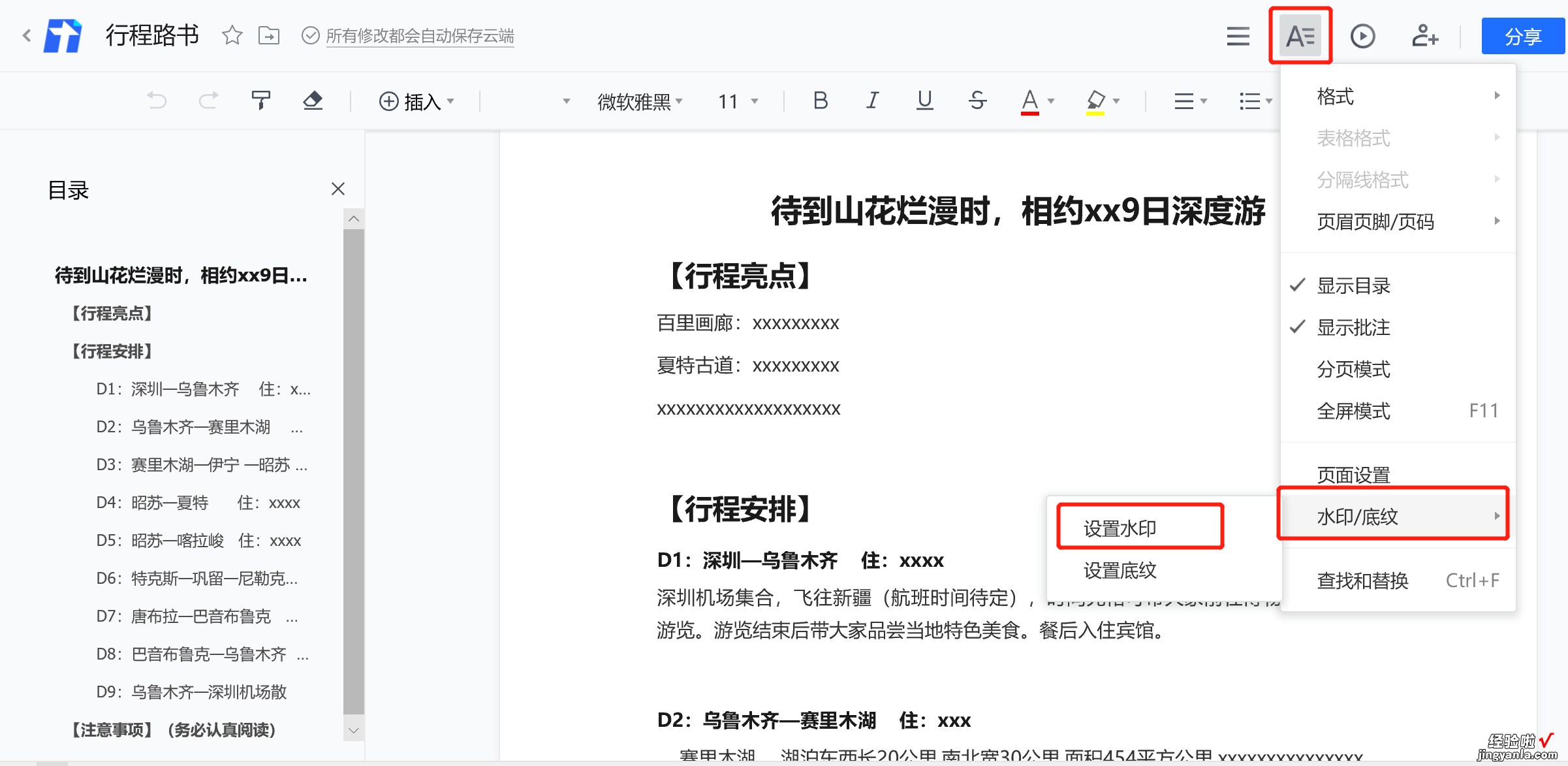Select the format painter tool
The height and width of the screenshot is (766, 1568).
pos(260,101)
